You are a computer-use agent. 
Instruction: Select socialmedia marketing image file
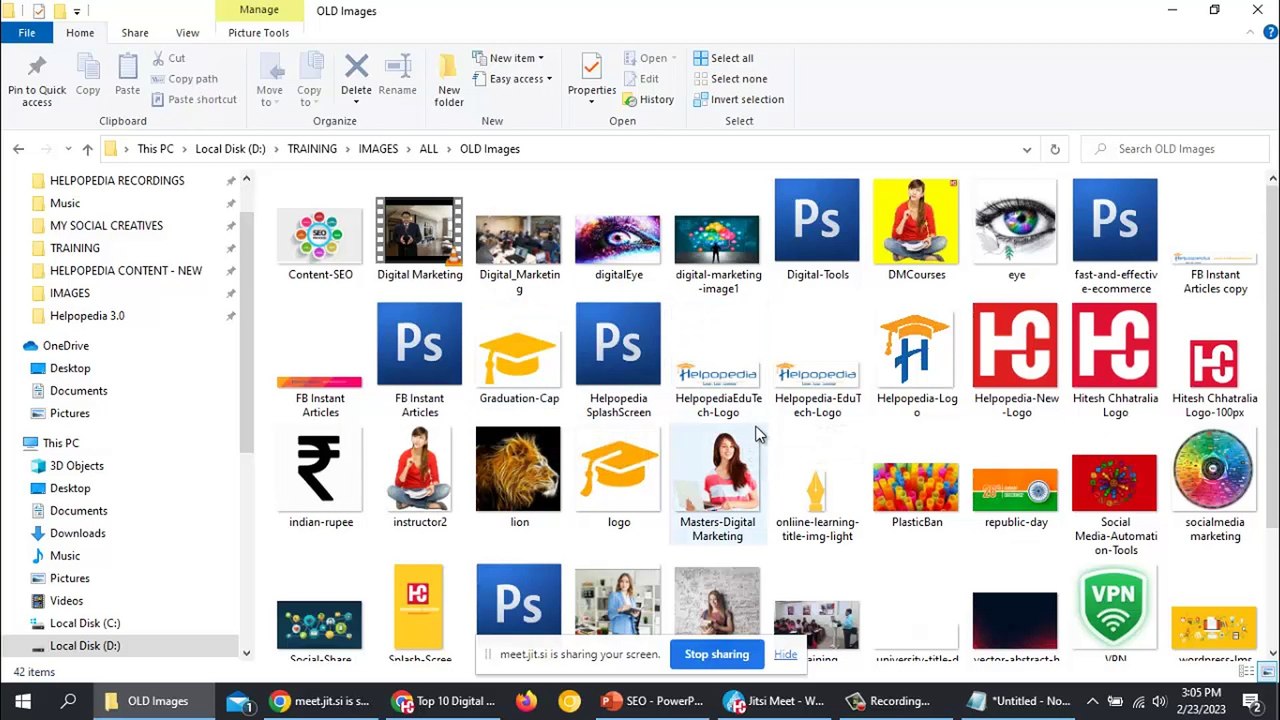pos(1214,484)
